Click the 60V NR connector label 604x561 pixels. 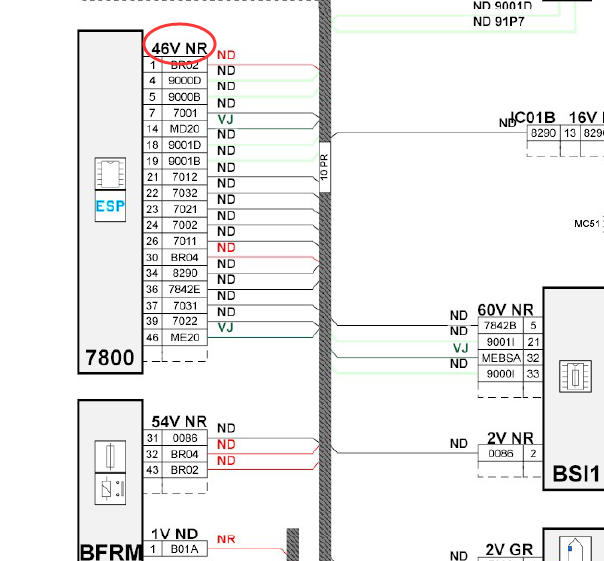point(505,310)
